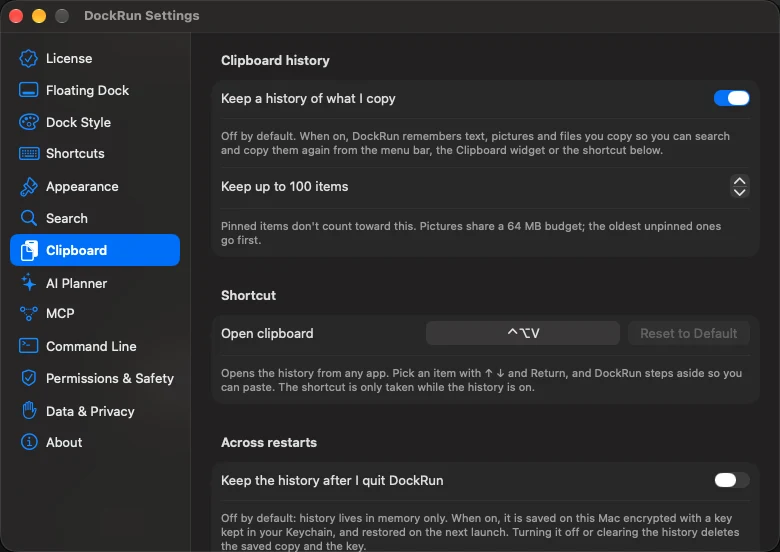Select the MCP sidebar entry
Viewport: 780px width, 552px height.
pyautogui.click(x=60, y=313)
